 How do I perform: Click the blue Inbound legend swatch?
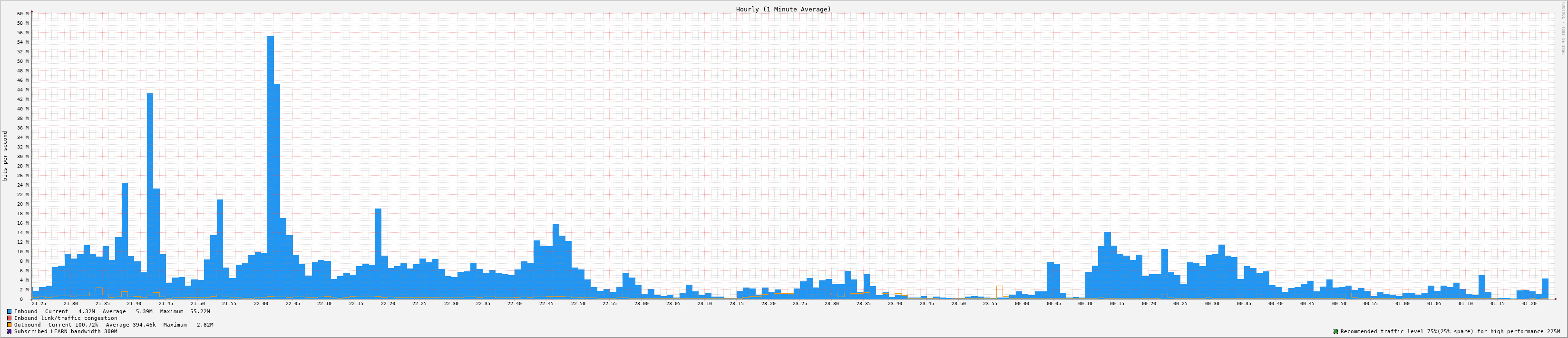tap(9, 311)
